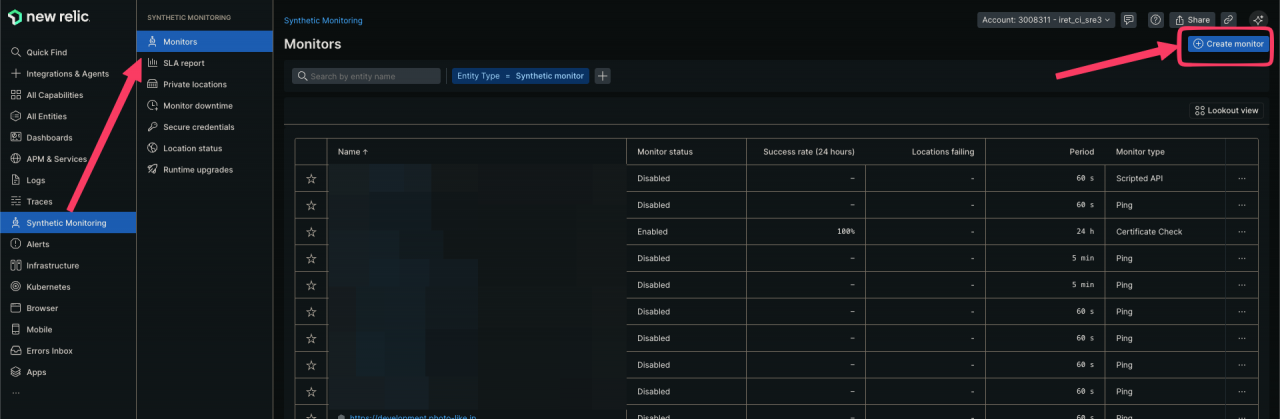Expand the Account selector dropdown
Image resolution: width=1280 pixels, height=419 pixels.
coord(1045,20)
